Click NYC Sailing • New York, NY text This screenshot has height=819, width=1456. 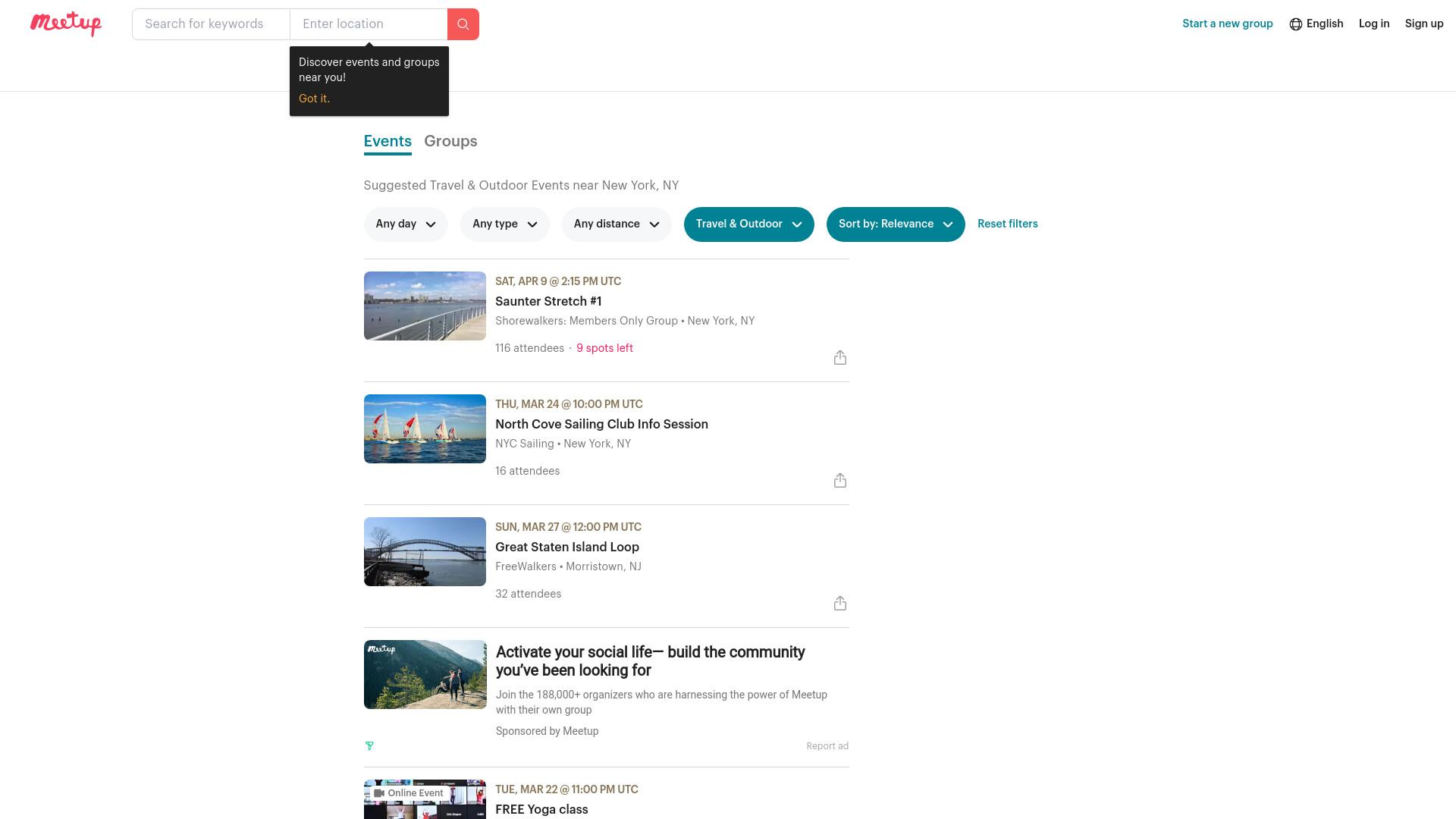563,444
